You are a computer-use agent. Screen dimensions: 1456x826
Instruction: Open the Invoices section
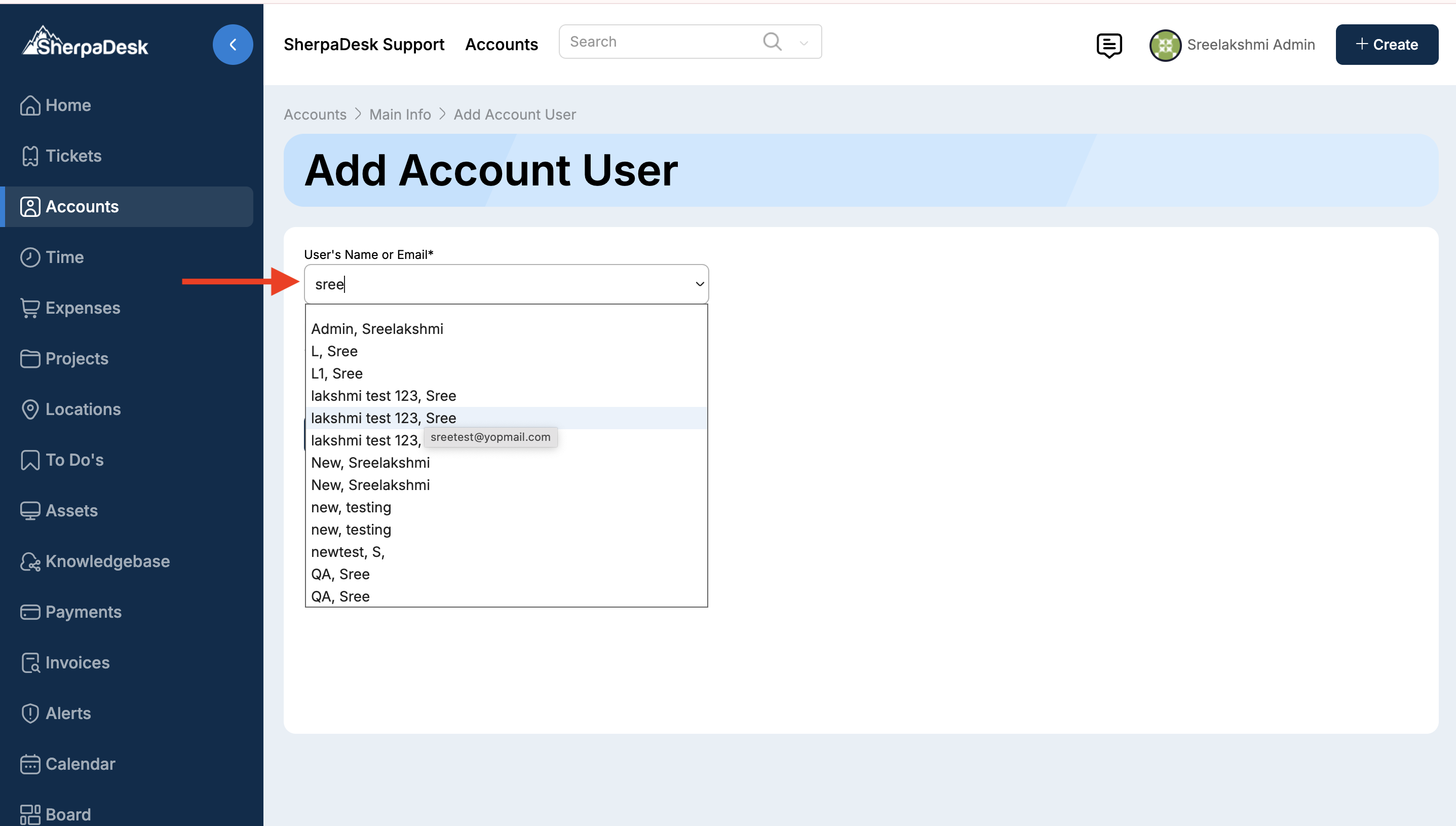(77, 662)
